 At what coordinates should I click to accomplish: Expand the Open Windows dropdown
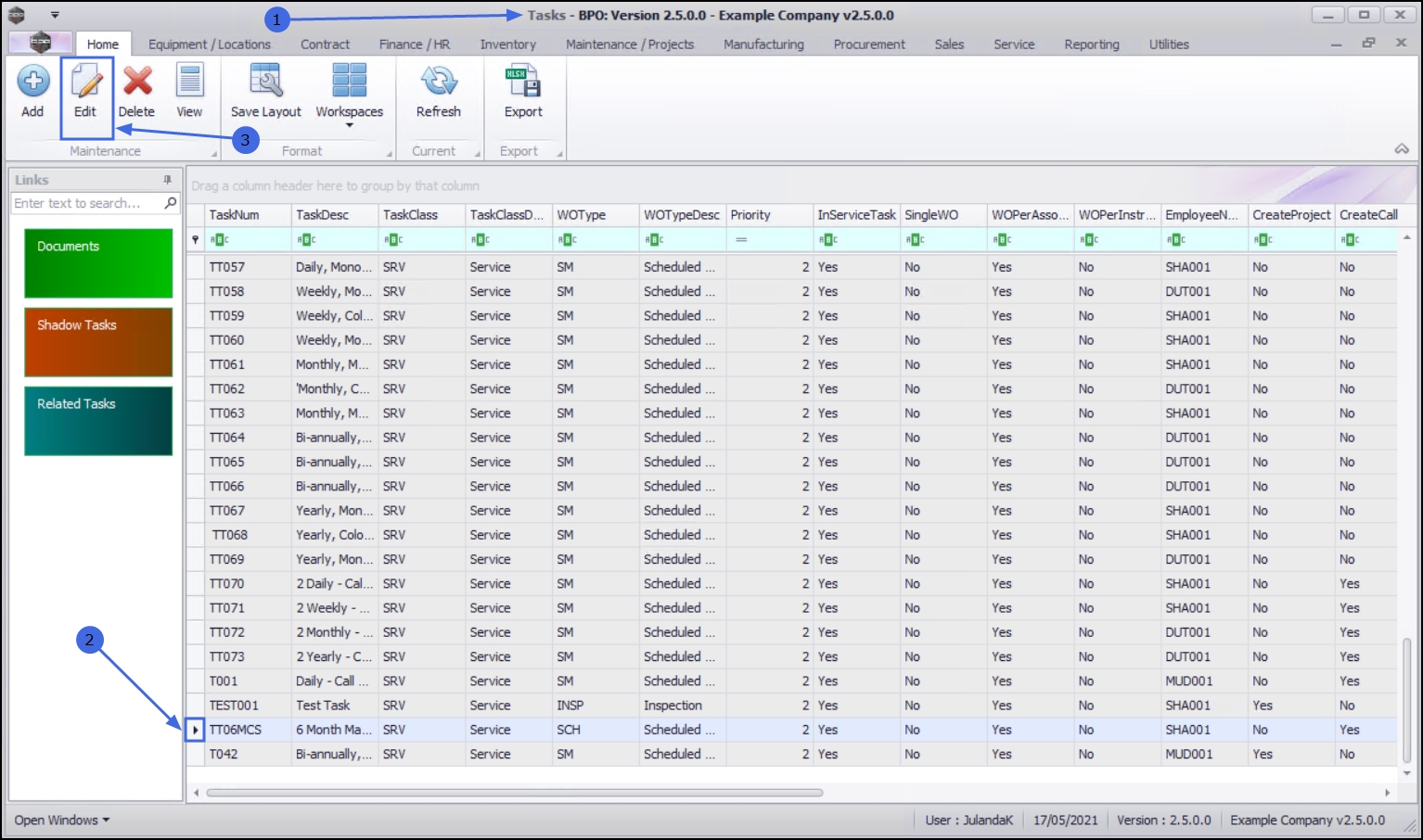pos(62,821)
